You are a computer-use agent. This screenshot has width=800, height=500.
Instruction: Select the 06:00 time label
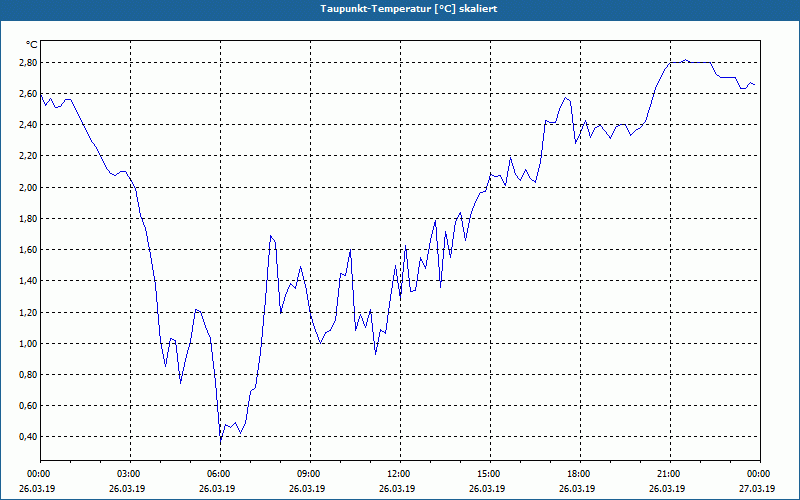218,474
